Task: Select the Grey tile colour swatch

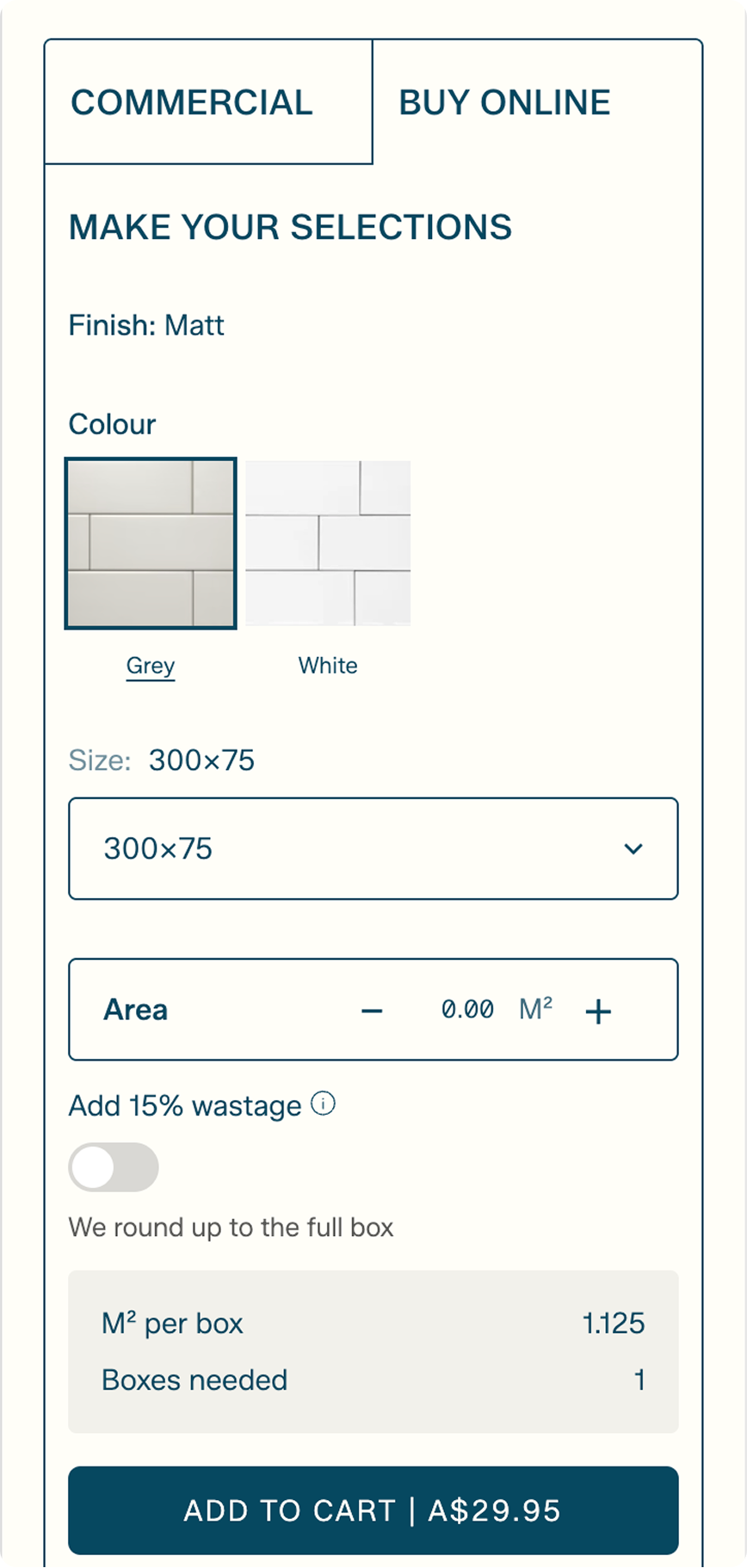Action: pos(151,544)
